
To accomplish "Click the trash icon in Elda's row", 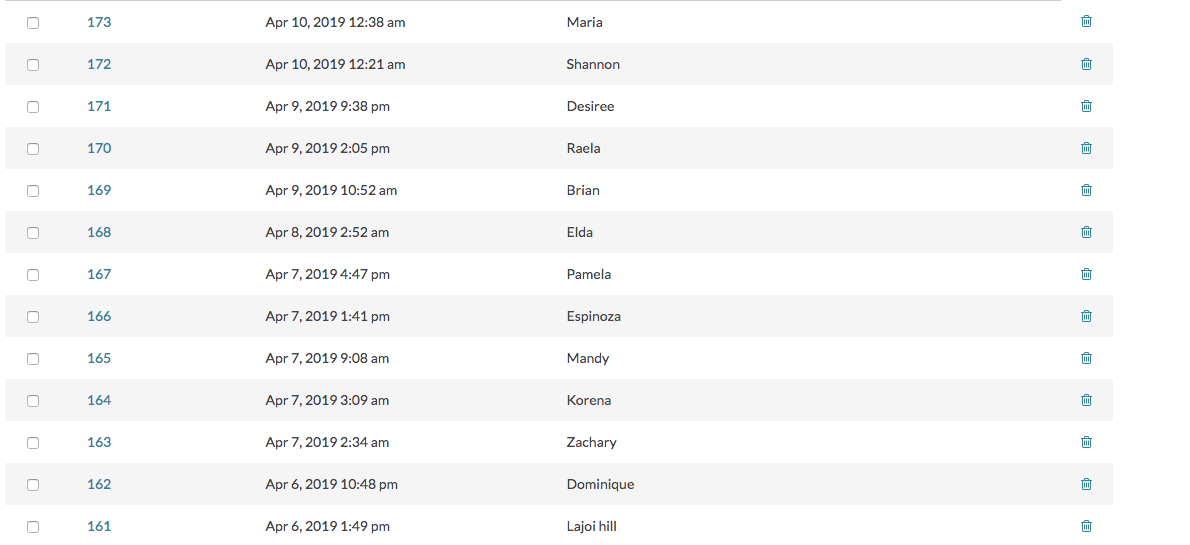I will pyautogui.click(x=1086, y=232).
